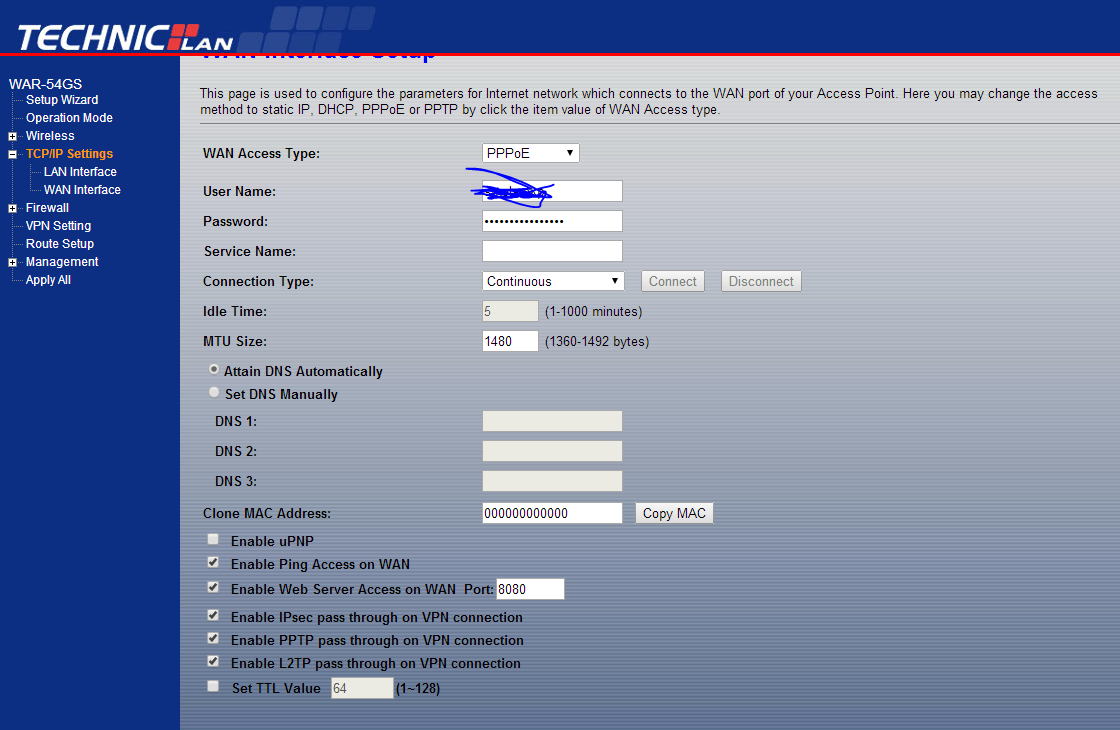Open Setup Wizard in sidebar

point(62,100)
